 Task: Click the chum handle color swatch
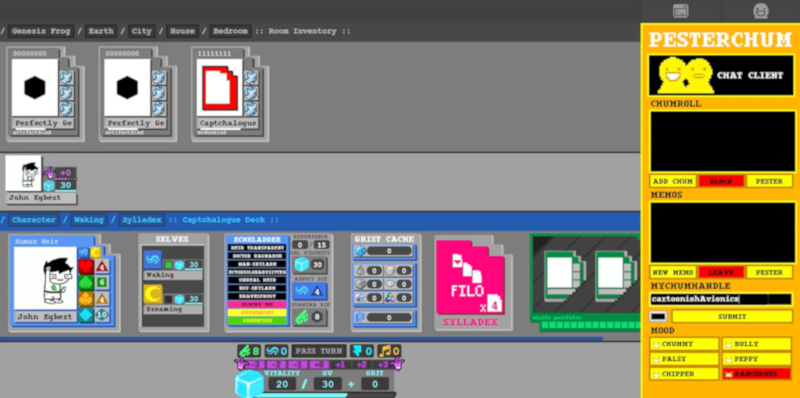(658, 316)
